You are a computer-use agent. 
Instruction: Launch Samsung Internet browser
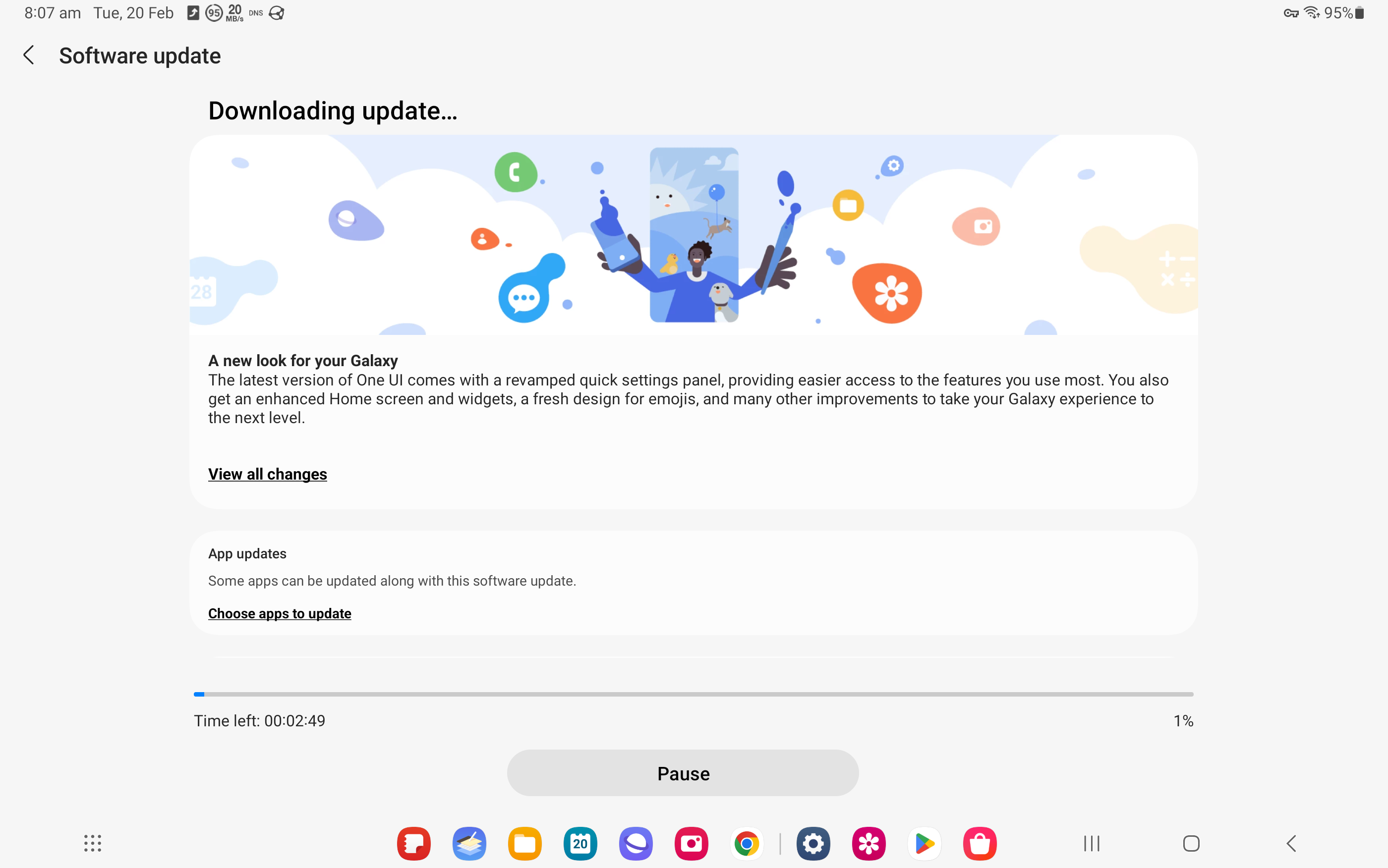point(636,843)
